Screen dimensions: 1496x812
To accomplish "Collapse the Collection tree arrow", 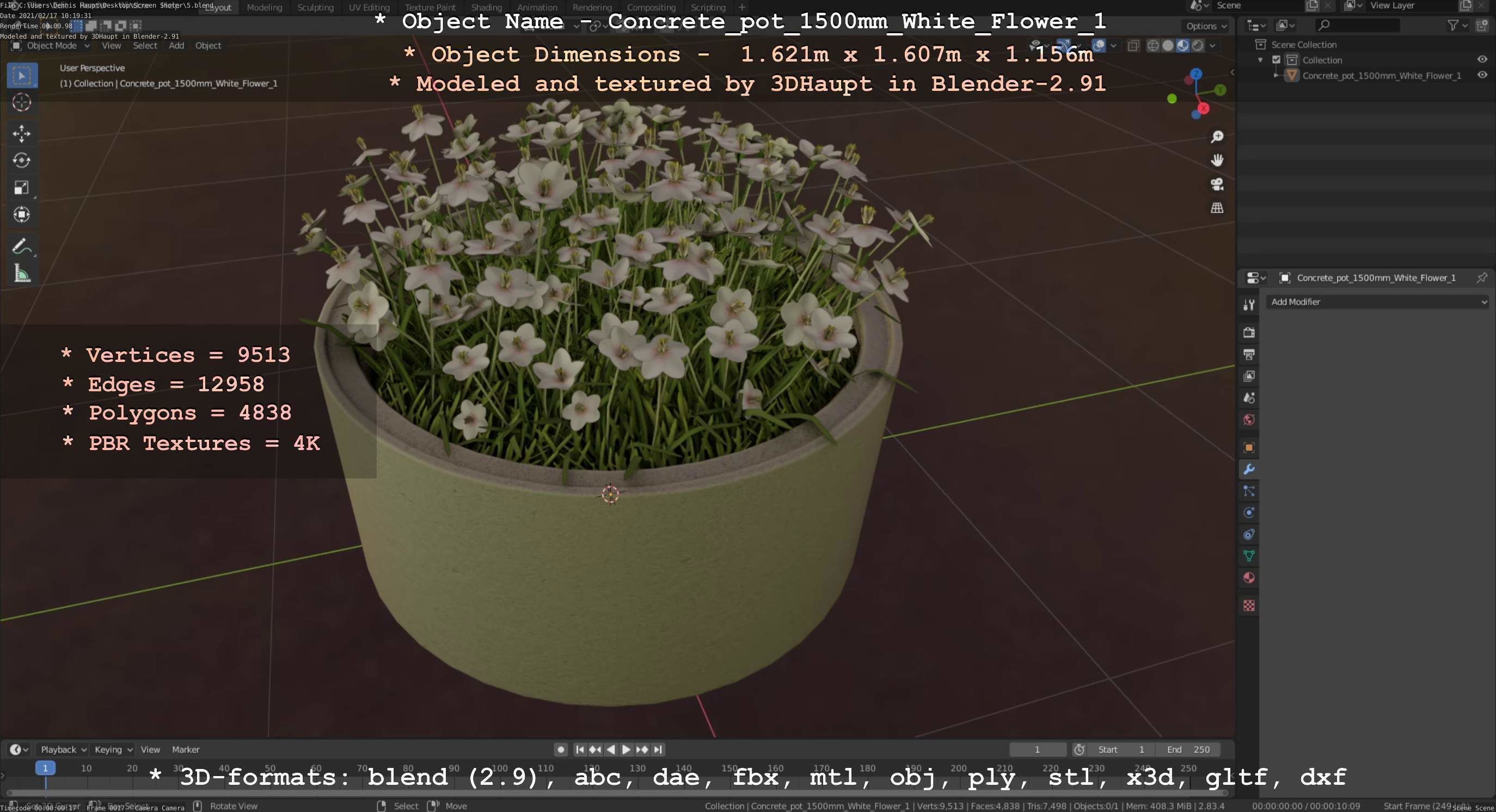I will tap(1260, 60).
